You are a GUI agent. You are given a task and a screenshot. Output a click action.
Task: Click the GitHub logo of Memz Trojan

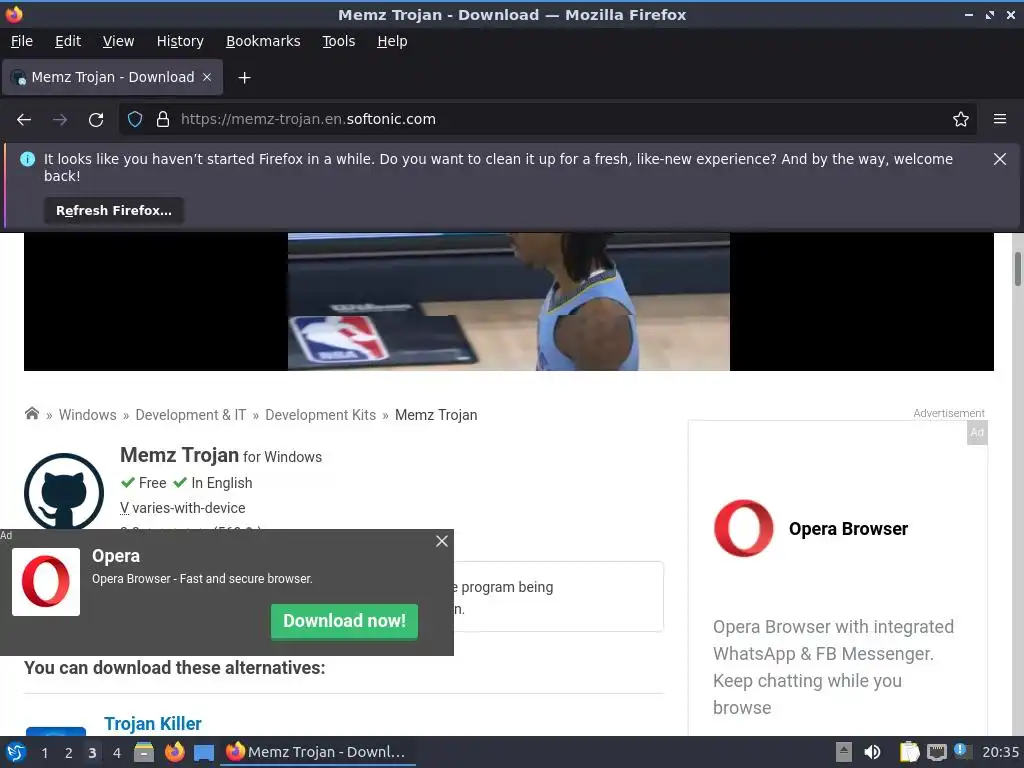coord(64,491)
